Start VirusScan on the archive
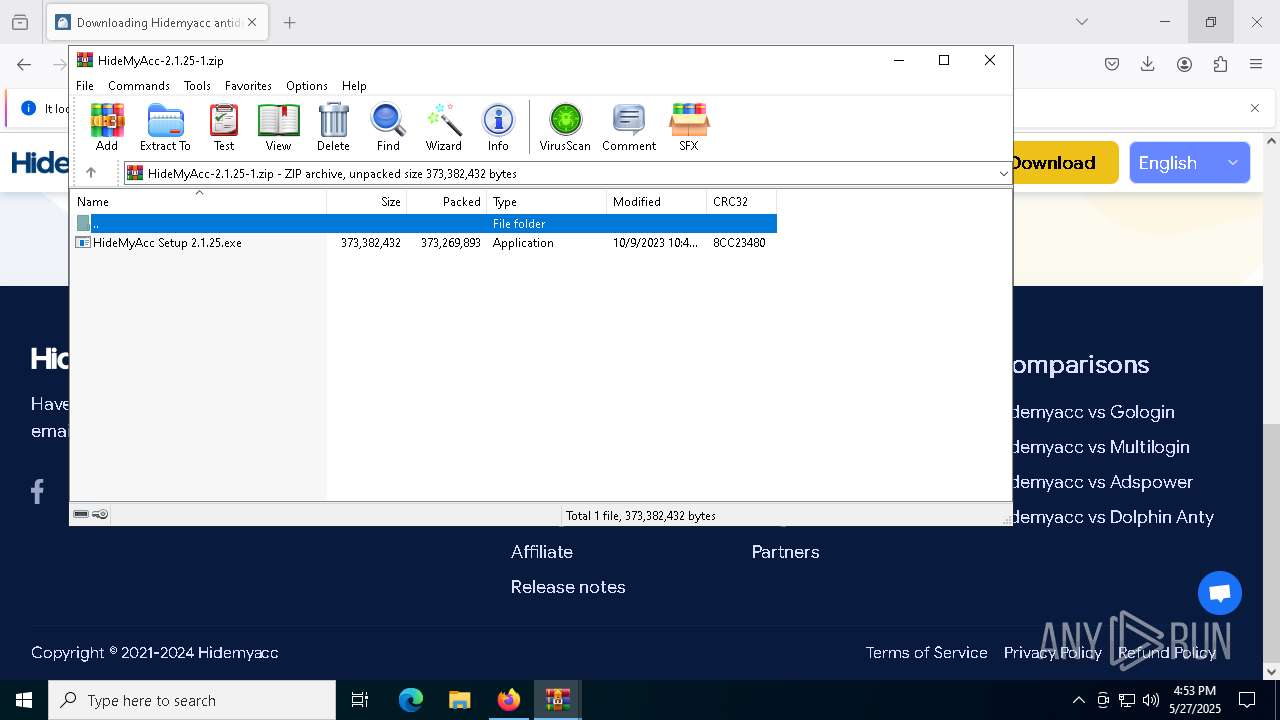 click(x=565, y=127)
